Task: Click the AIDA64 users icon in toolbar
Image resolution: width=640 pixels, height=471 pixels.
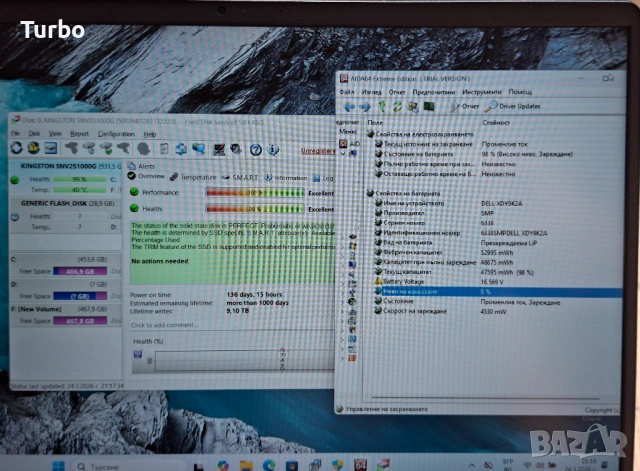Action: point(413,107)
